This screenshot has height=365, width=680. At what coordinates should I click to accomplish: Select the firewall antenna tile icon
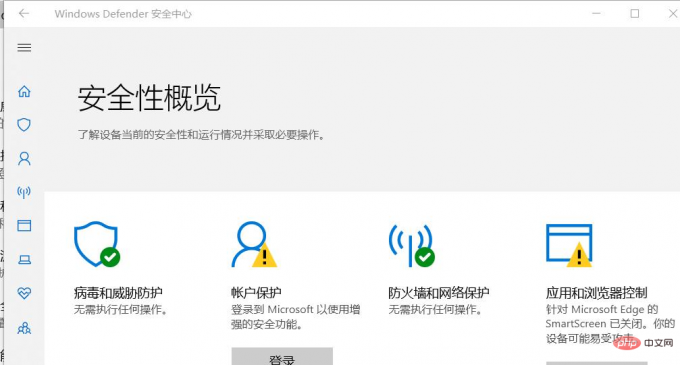pyautogui.click(x=412, y=245)
